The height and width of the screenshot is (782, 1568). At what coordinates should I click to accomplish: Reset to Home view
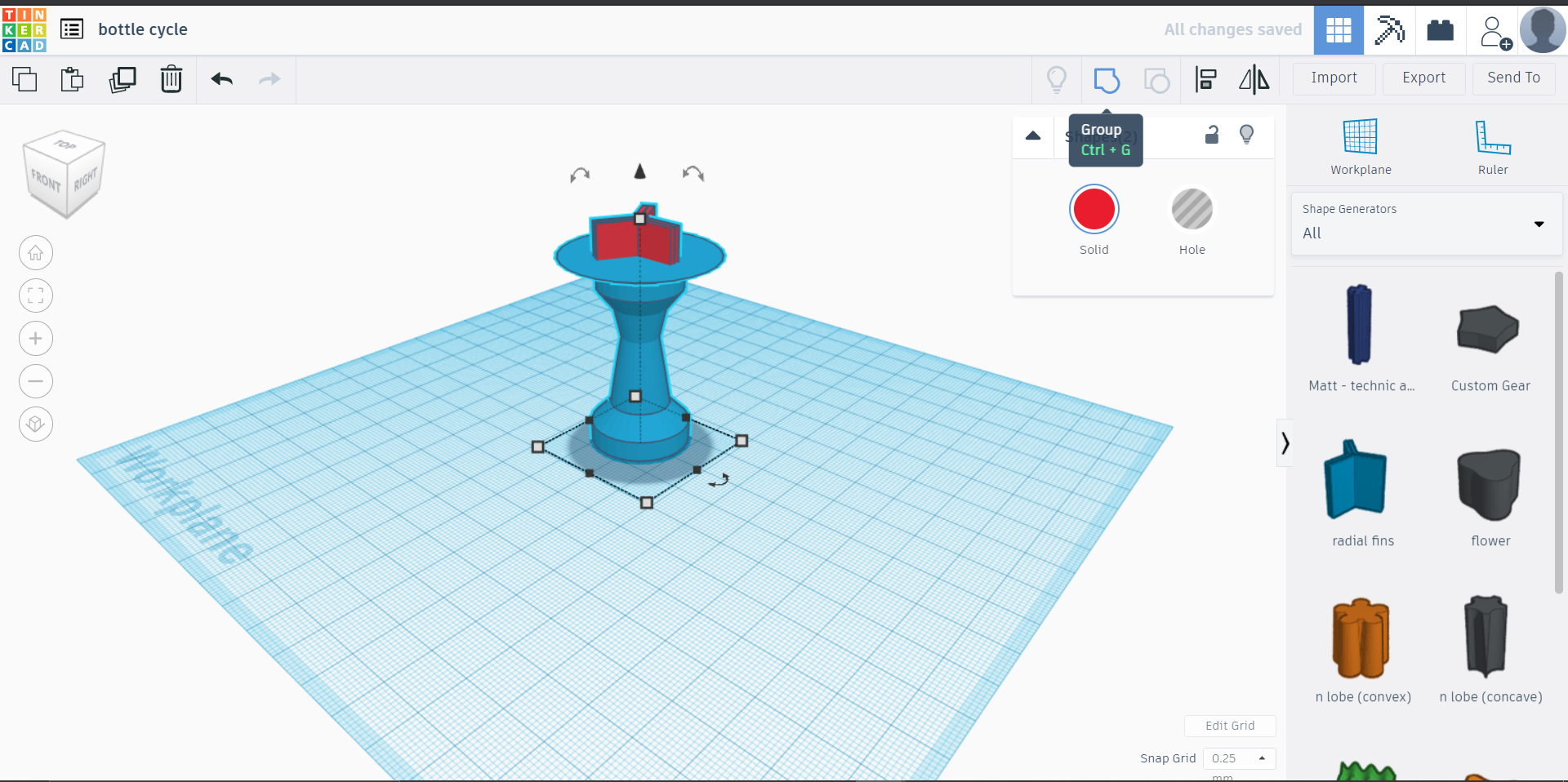pos(36,253)
